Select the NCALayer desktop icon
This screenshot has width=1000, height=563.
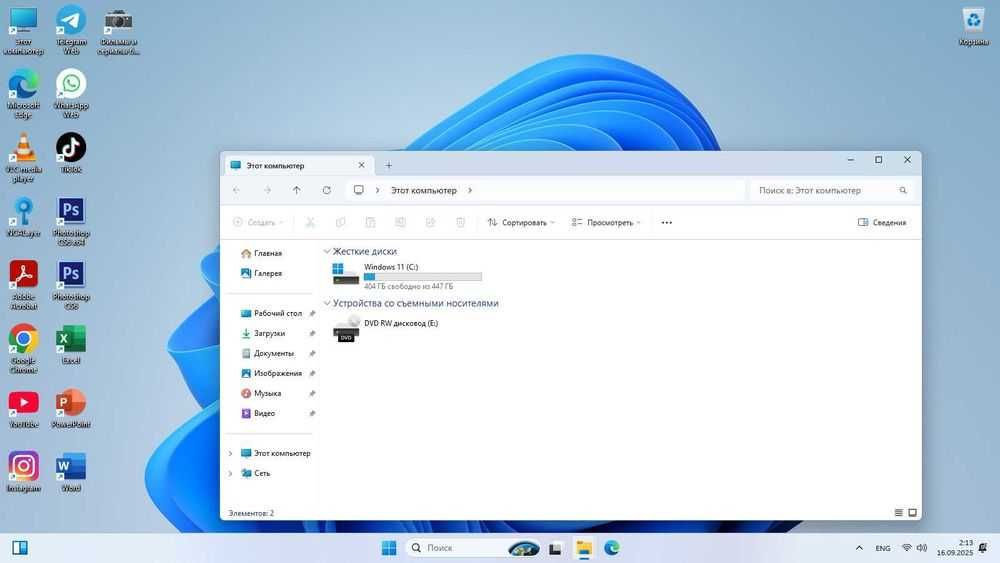coord(24,217)
